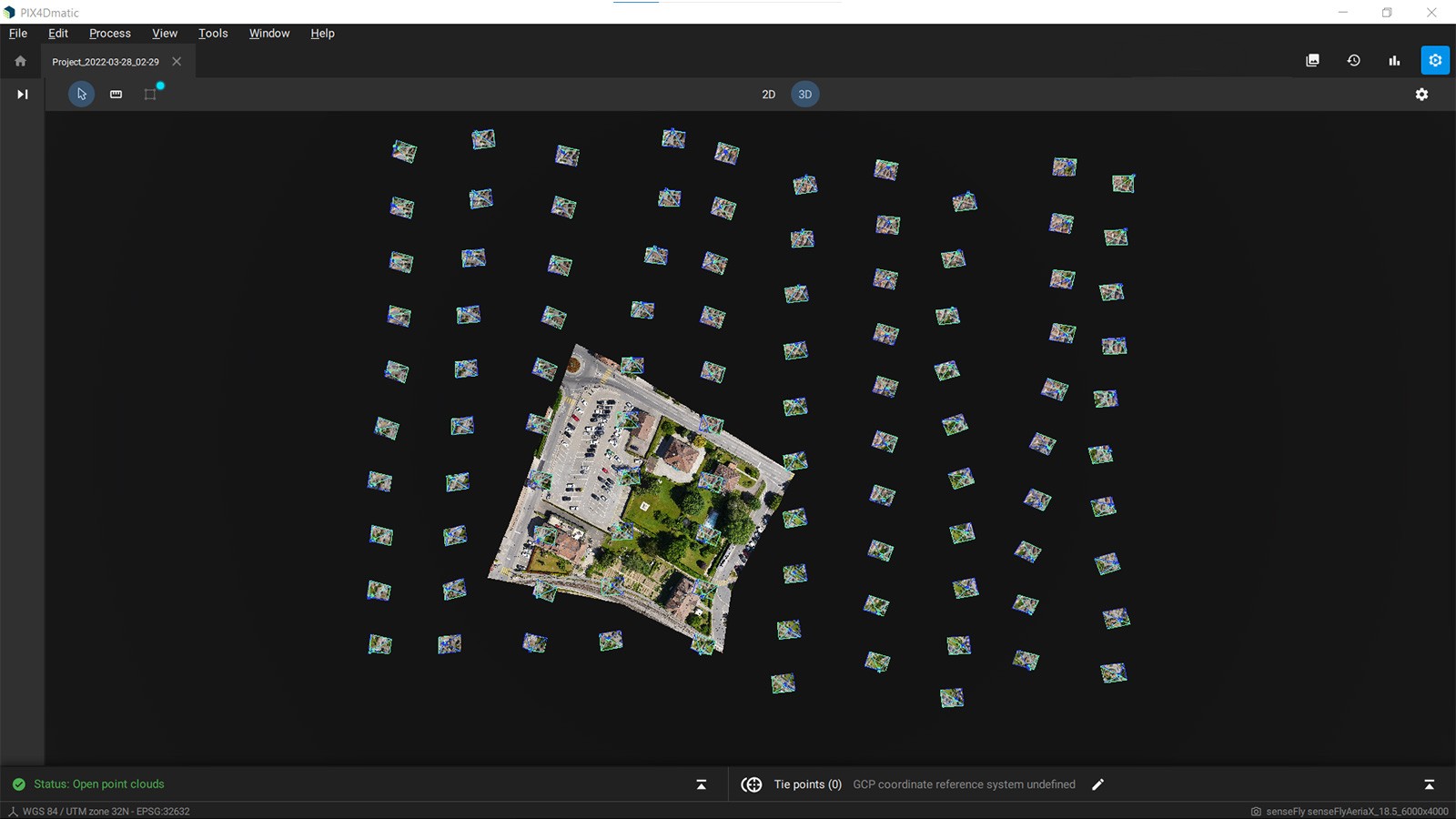Select the region of interest tool
Viewport: 1456px width, 819px height.
150,94
